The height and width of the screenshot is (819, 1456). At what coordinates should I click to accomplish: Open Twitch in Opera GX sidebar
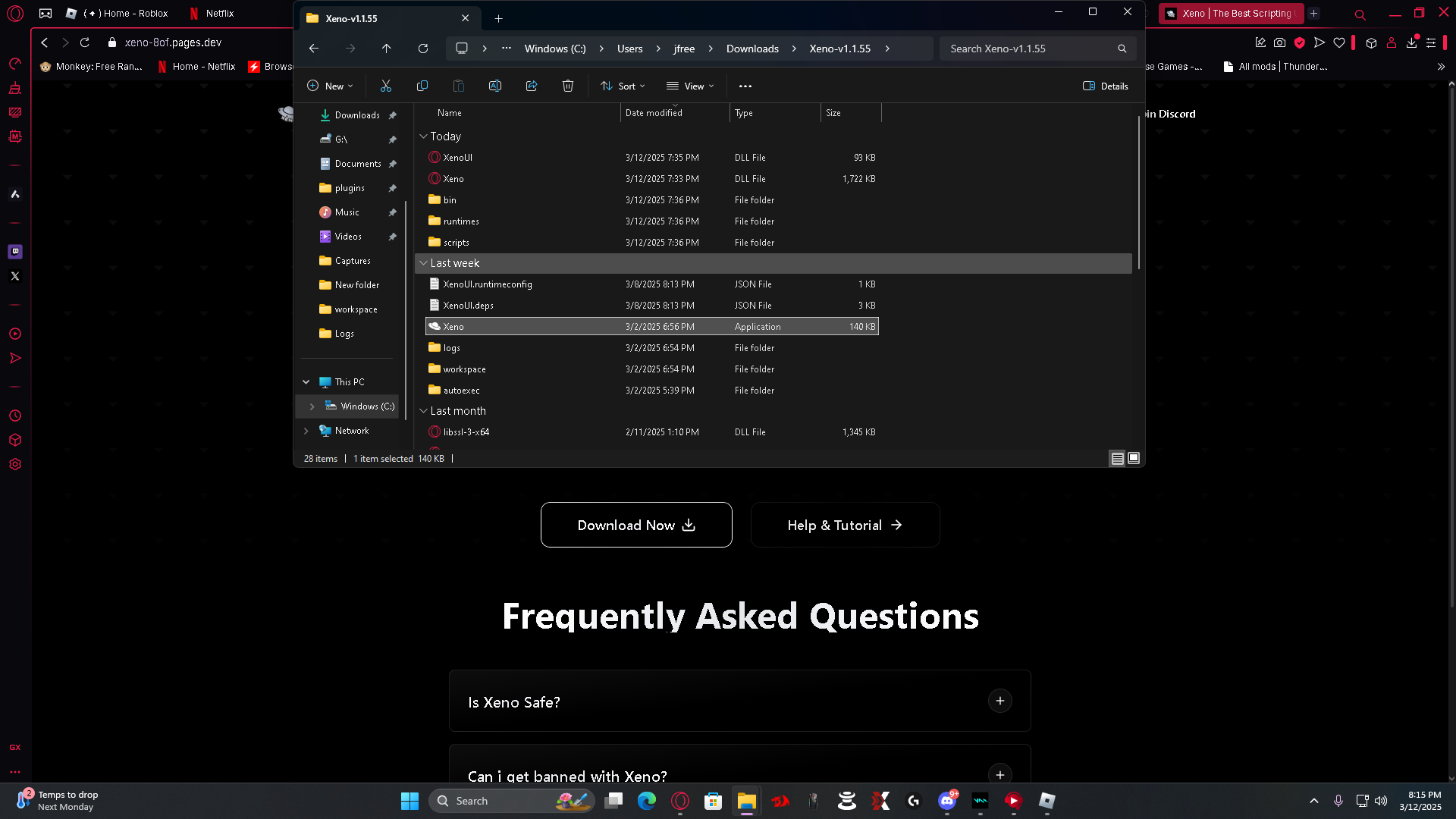click(x=15, y=252)
